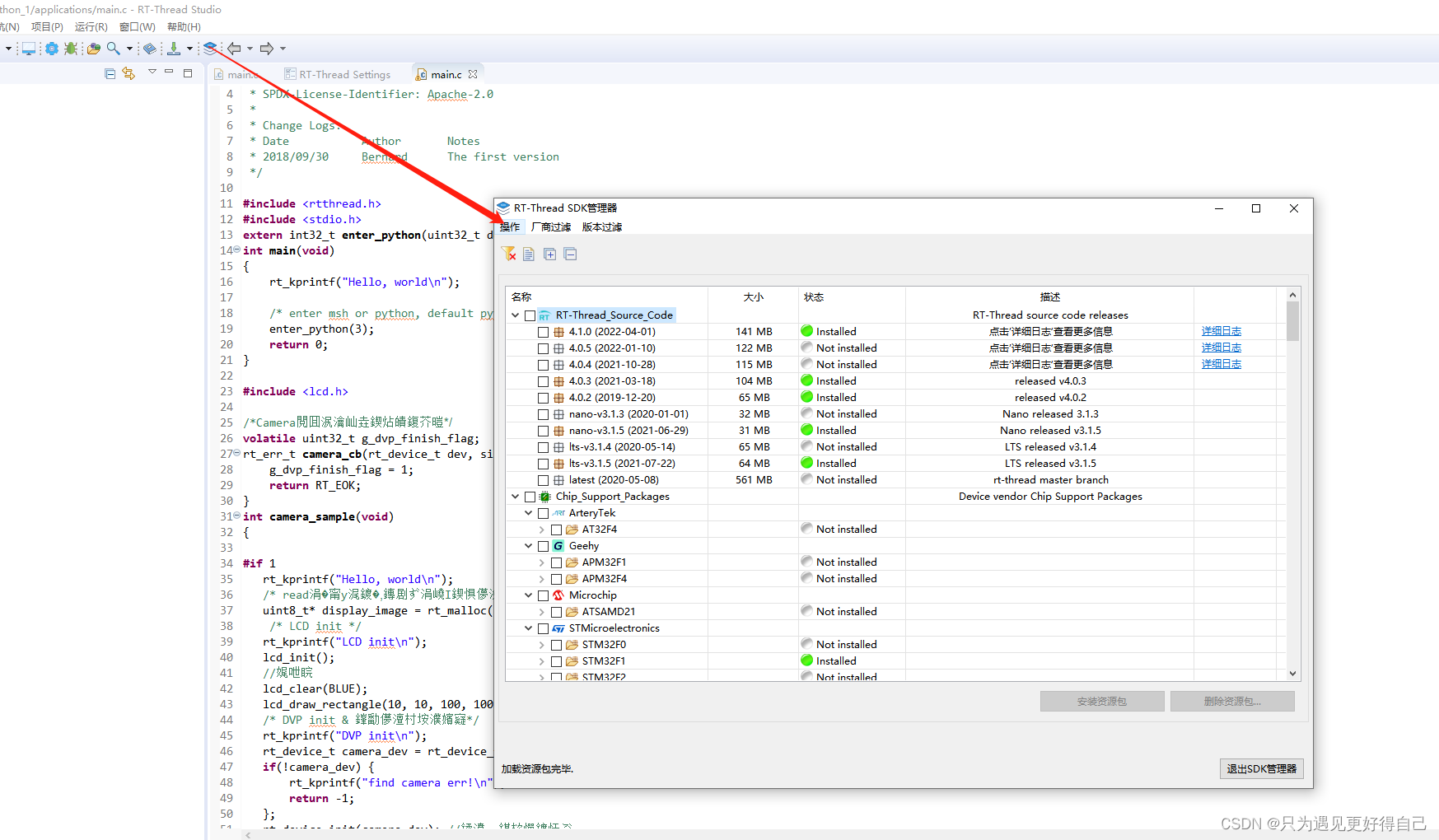Expand the STM32F0 package node
The width and height of the screenshot is (1439, 840).
pos(541,645)
